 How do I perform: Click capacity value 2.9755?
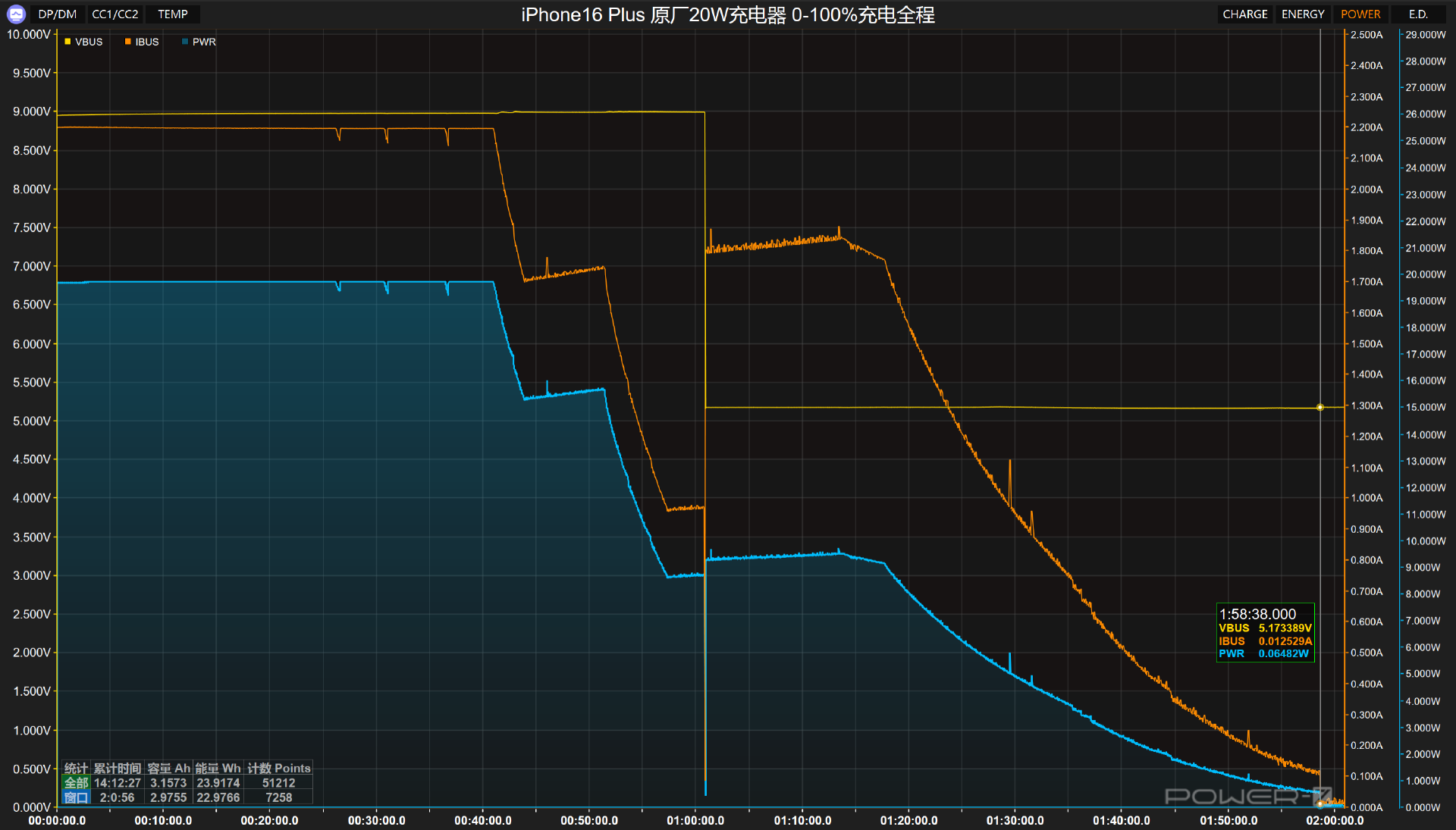tap(168, 797)
